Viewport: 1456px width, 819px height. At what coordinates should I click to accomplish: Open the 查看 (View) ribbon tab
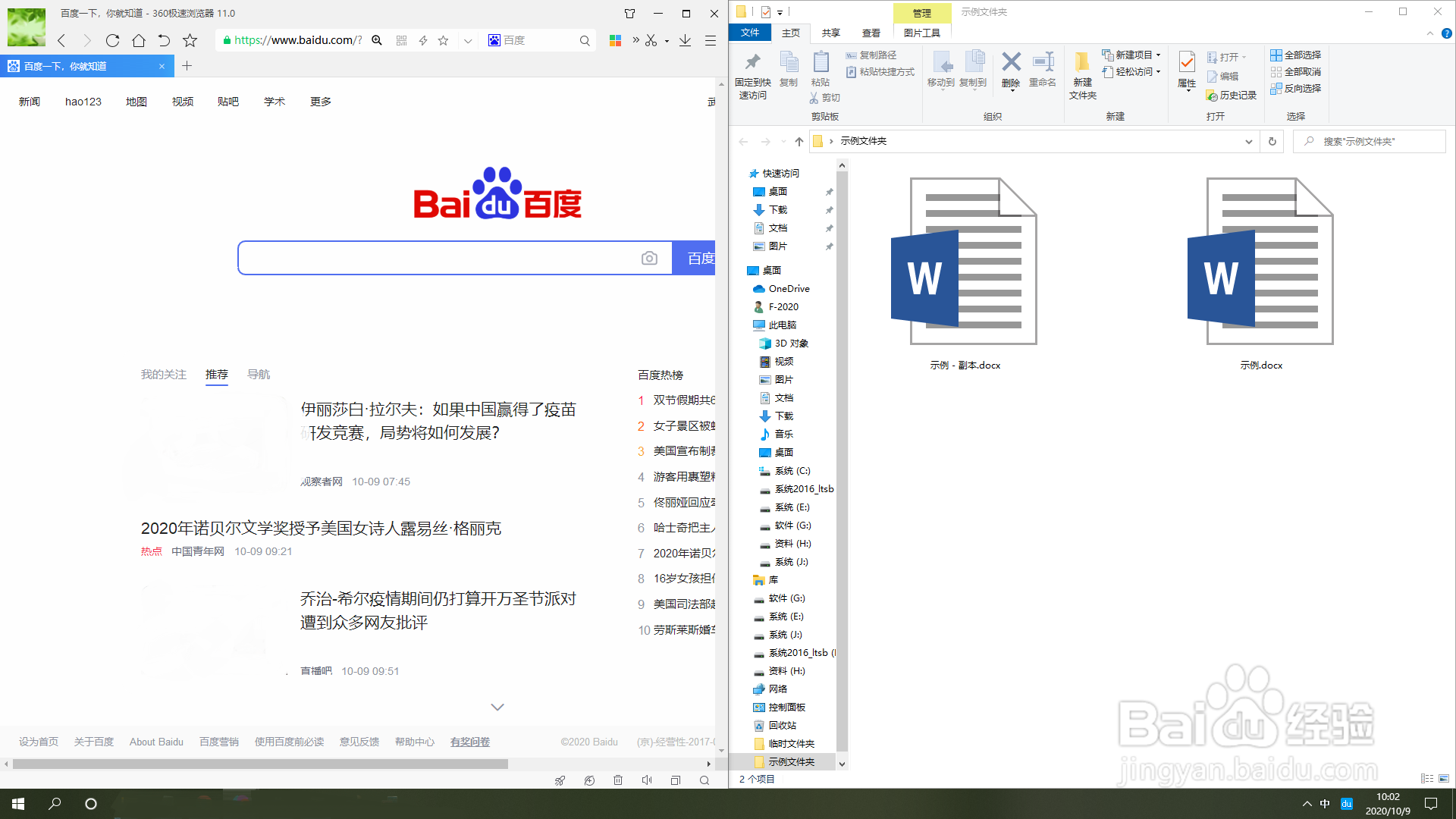tap(871, 33)
